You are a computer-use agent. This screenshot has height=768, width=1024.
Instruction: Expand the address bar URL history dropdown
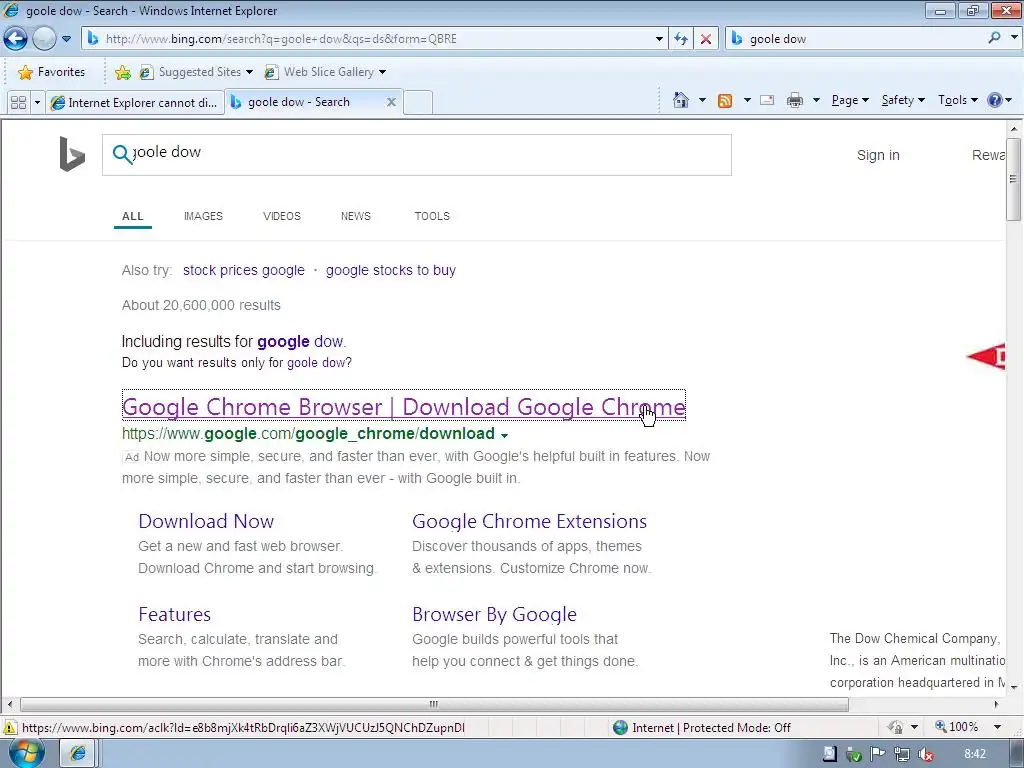[659, 39]
